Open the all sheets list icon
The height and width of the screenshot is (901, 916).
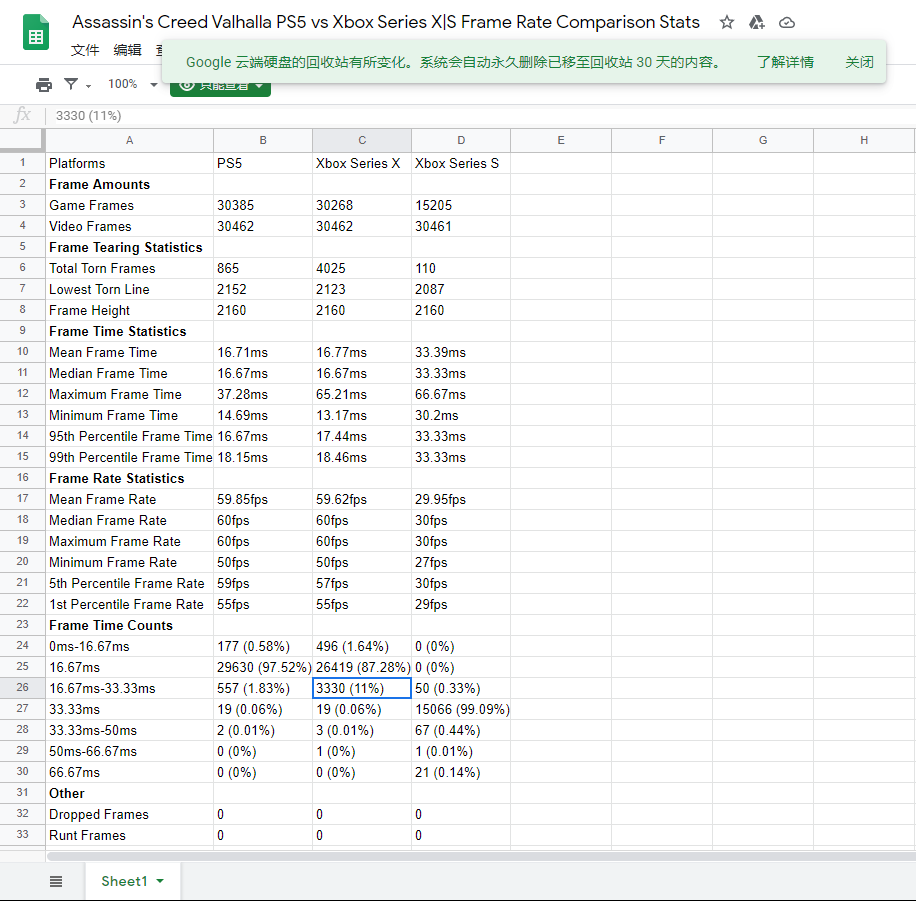(x=55, y=881)
